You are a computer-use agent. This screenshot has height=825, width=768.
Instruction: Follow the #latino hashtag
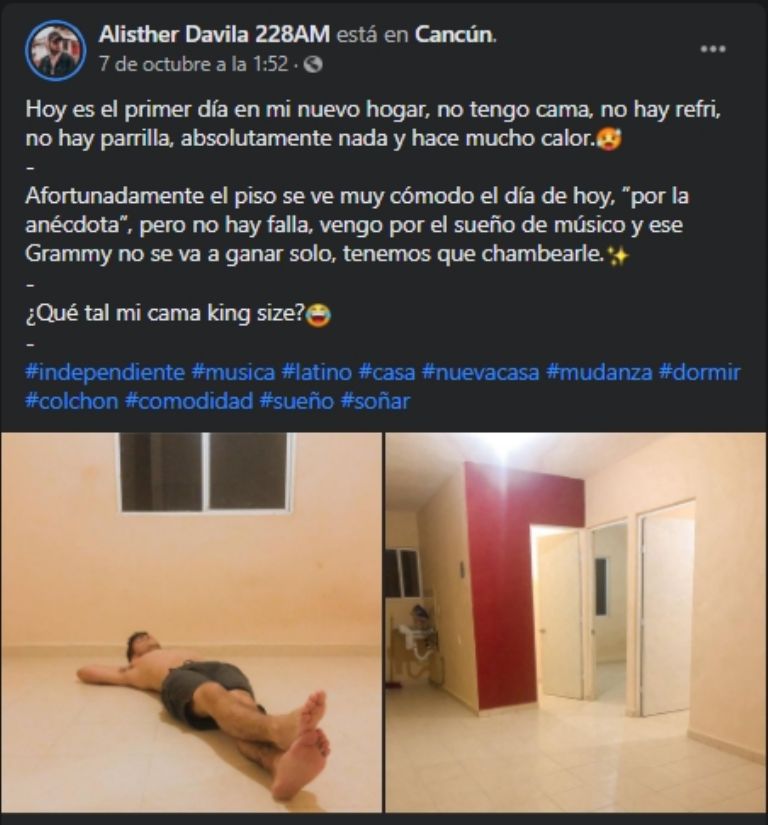tap(316, 372)
